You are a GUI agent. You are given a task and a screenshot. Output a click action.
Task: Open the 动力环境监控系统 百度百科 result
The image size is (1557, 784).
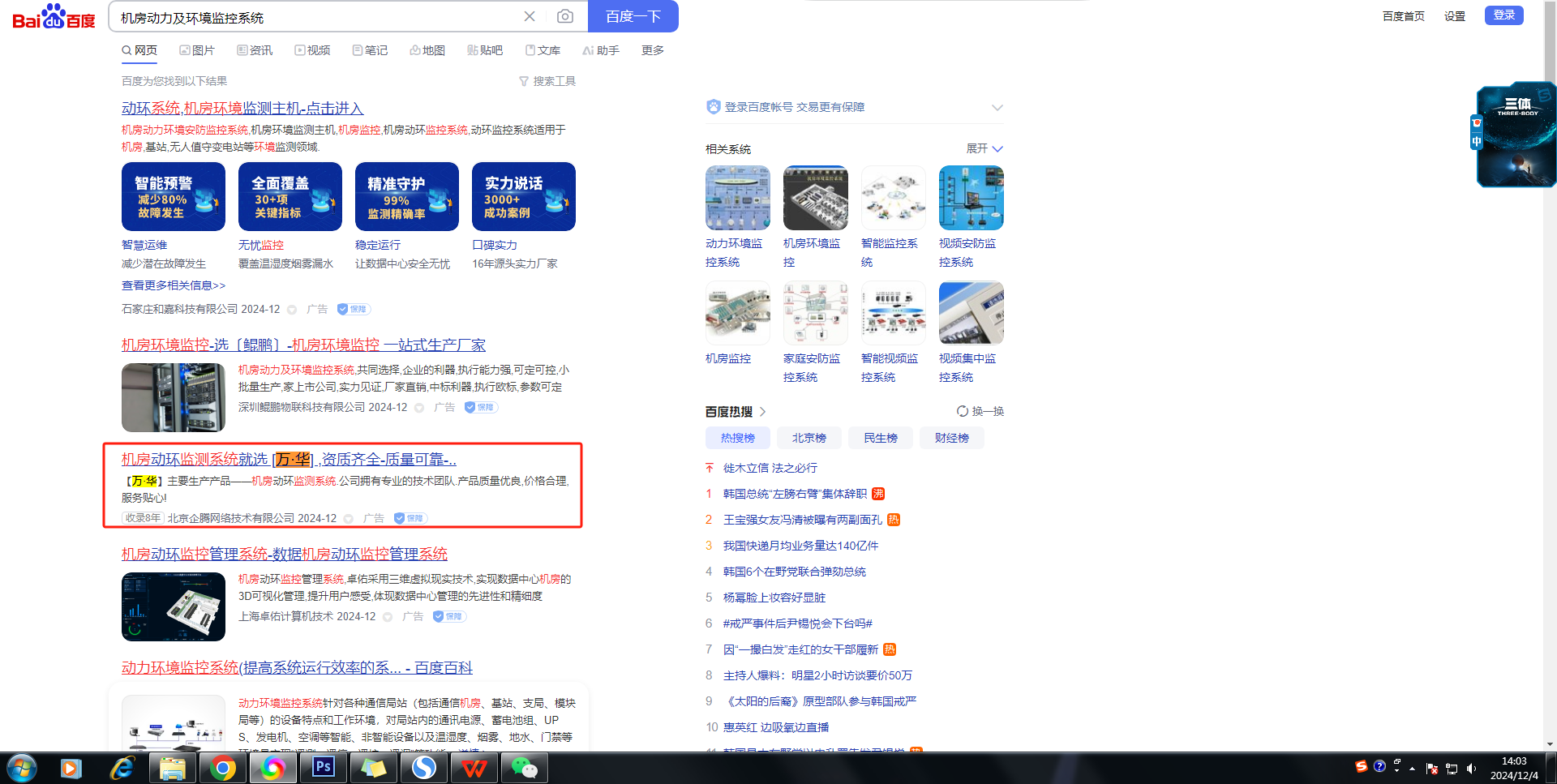coord(297,667)
